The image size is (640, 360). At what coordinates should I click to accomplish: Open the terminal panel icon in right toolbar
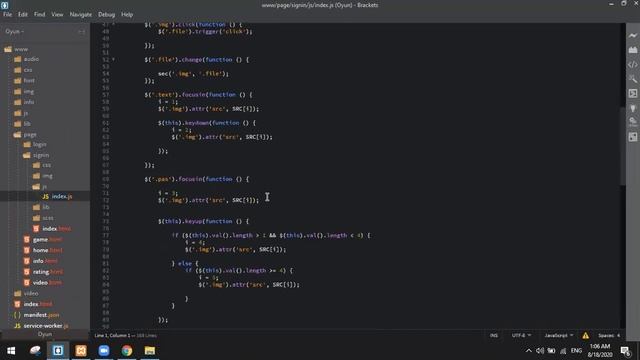click(x=633, y=93)
